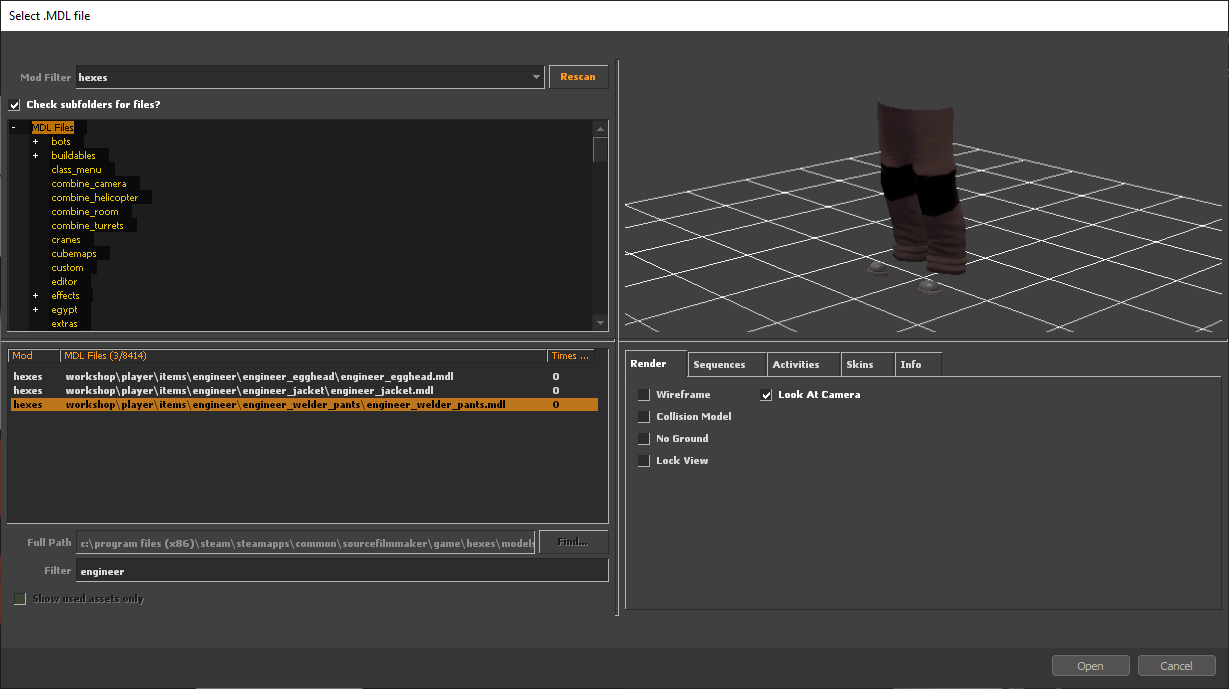This screenshot has height=689, width=1229.
Task: Select the combine_room folder
Action: tap(85, 212)
